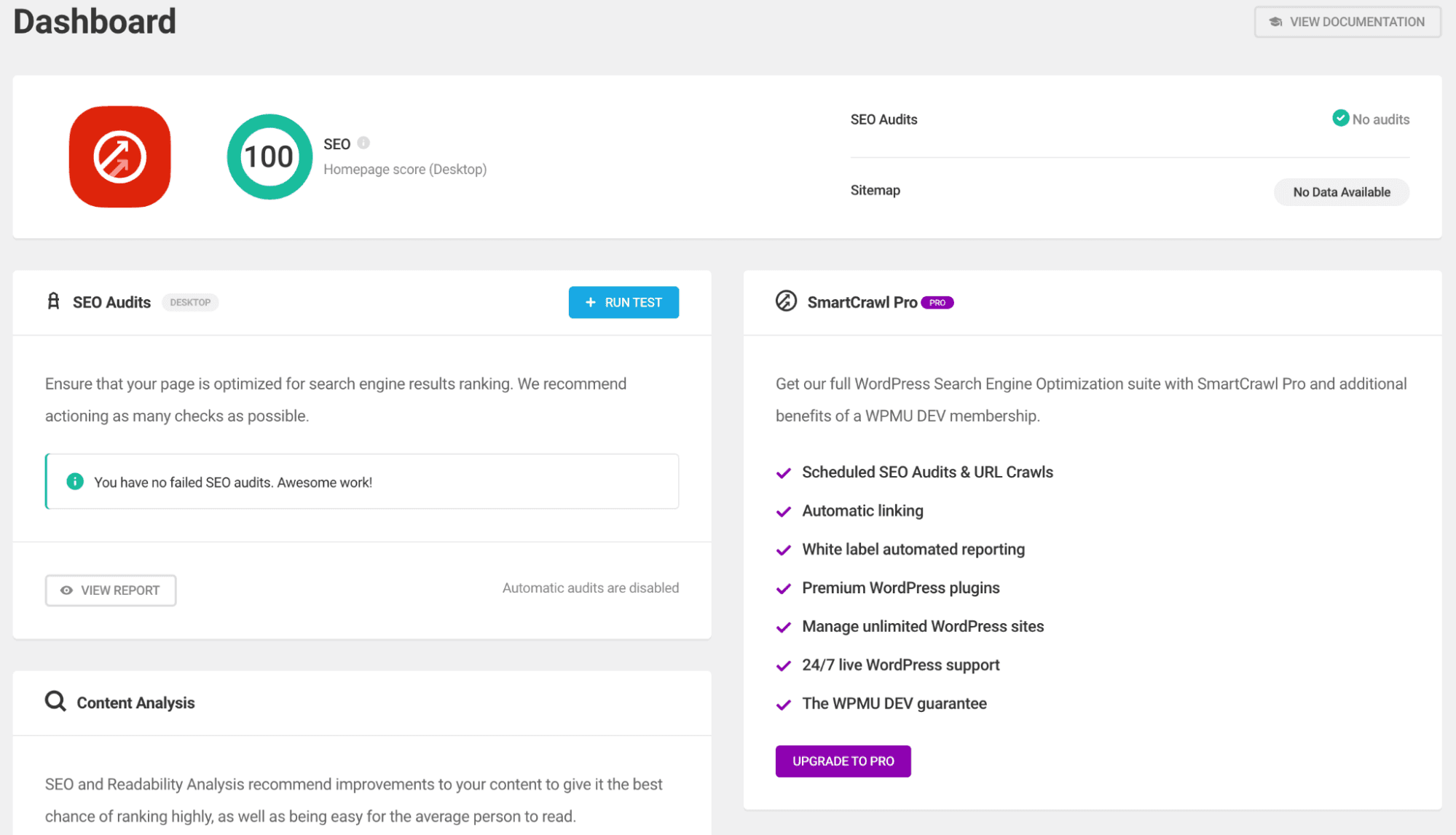
Task: Click the checkmark beside Manage unlimited WordPress sites
Action: 784,628
